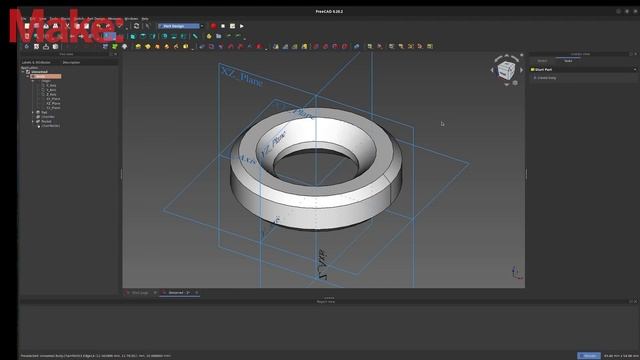Image resolution: width=640 pixels, height=360 pixels.
Task: Select the Polar pattern icon
Action: (x=294, y=47)
